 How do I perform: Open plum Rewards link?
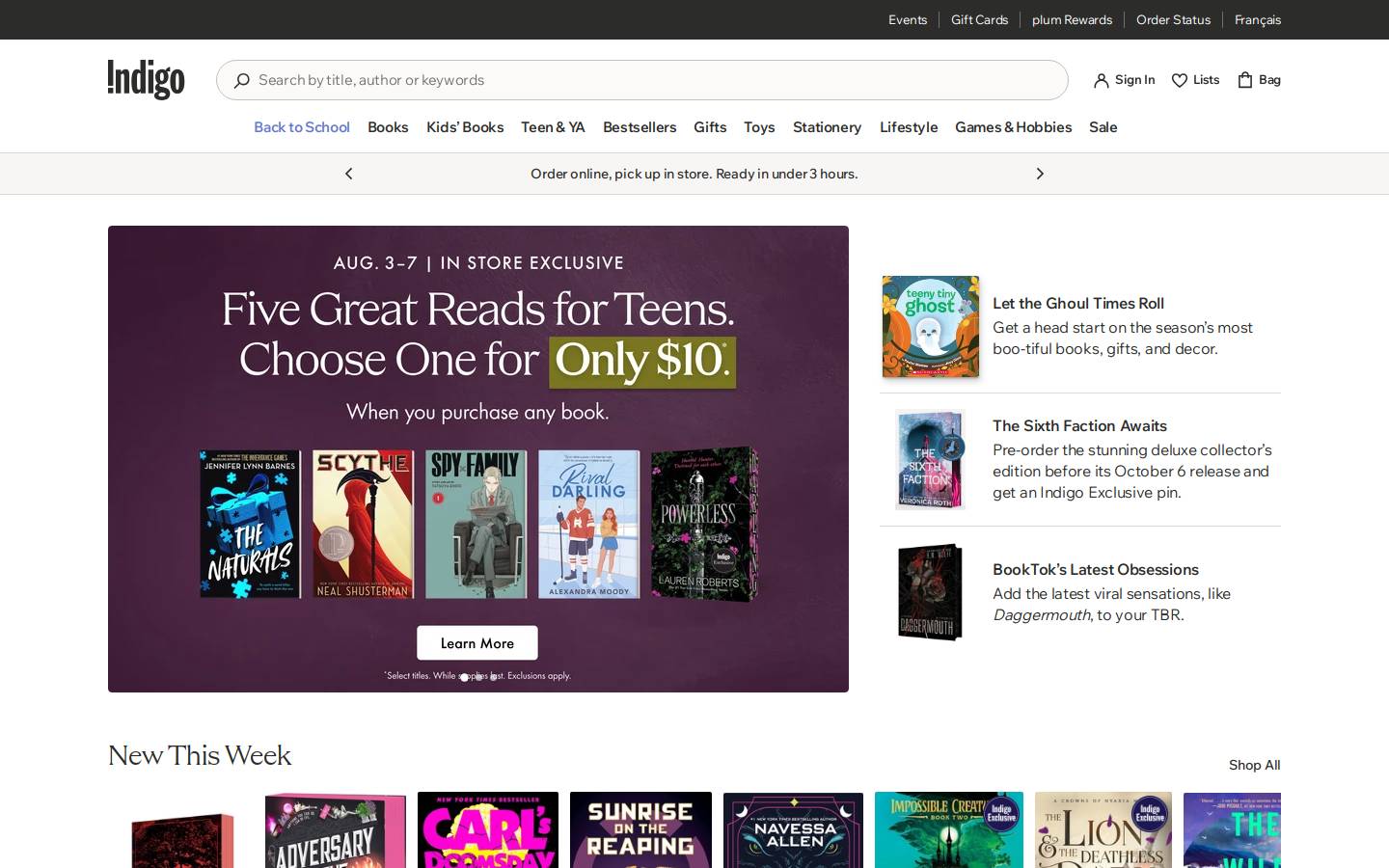(x=1072, y=19)
